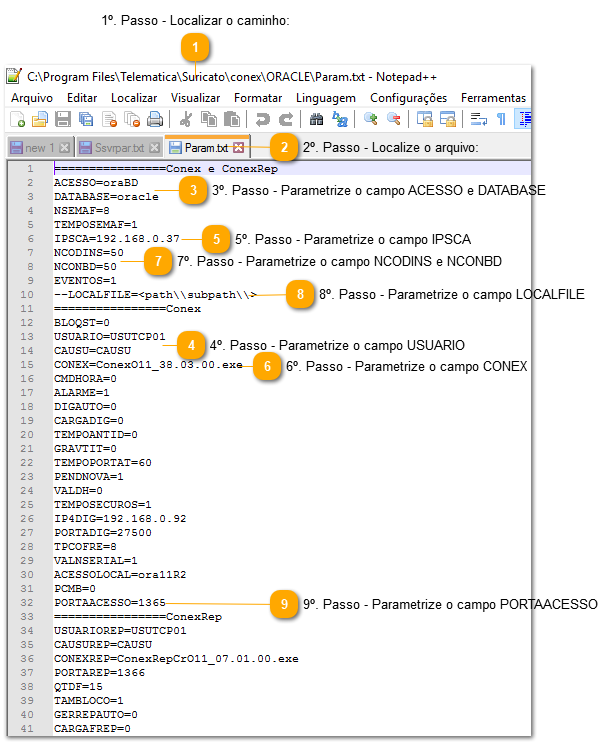Click the New file toolbar icon
The image size is (614, 745).
pyautogui.click(x=16, y=120)
